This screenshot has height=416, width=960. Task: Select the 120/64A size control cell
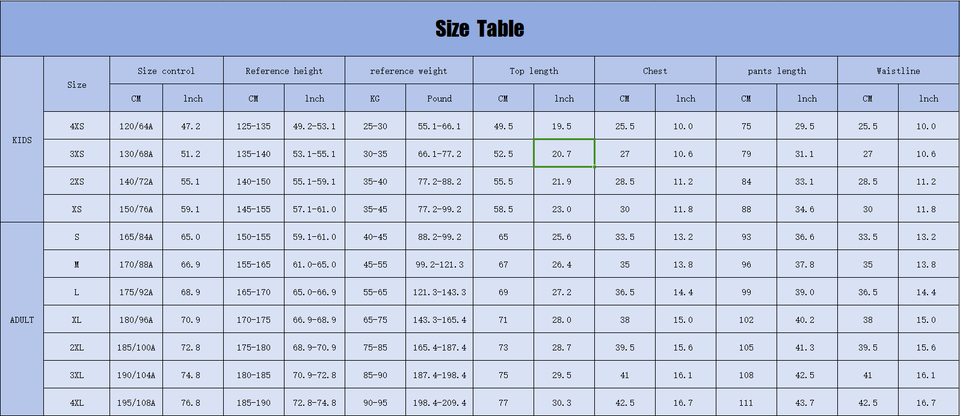click(135, 126)
